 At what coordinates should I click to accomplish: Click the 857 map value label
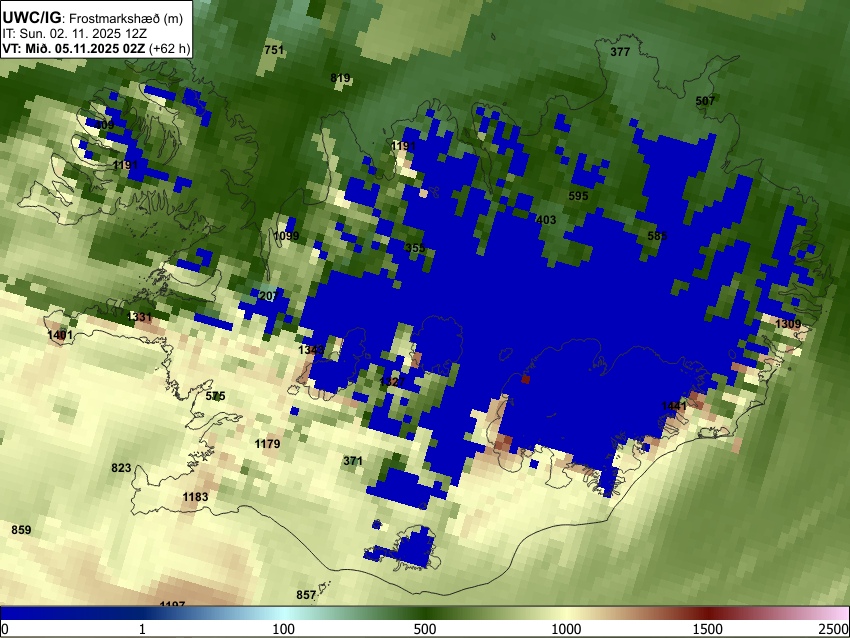point(306,595)
